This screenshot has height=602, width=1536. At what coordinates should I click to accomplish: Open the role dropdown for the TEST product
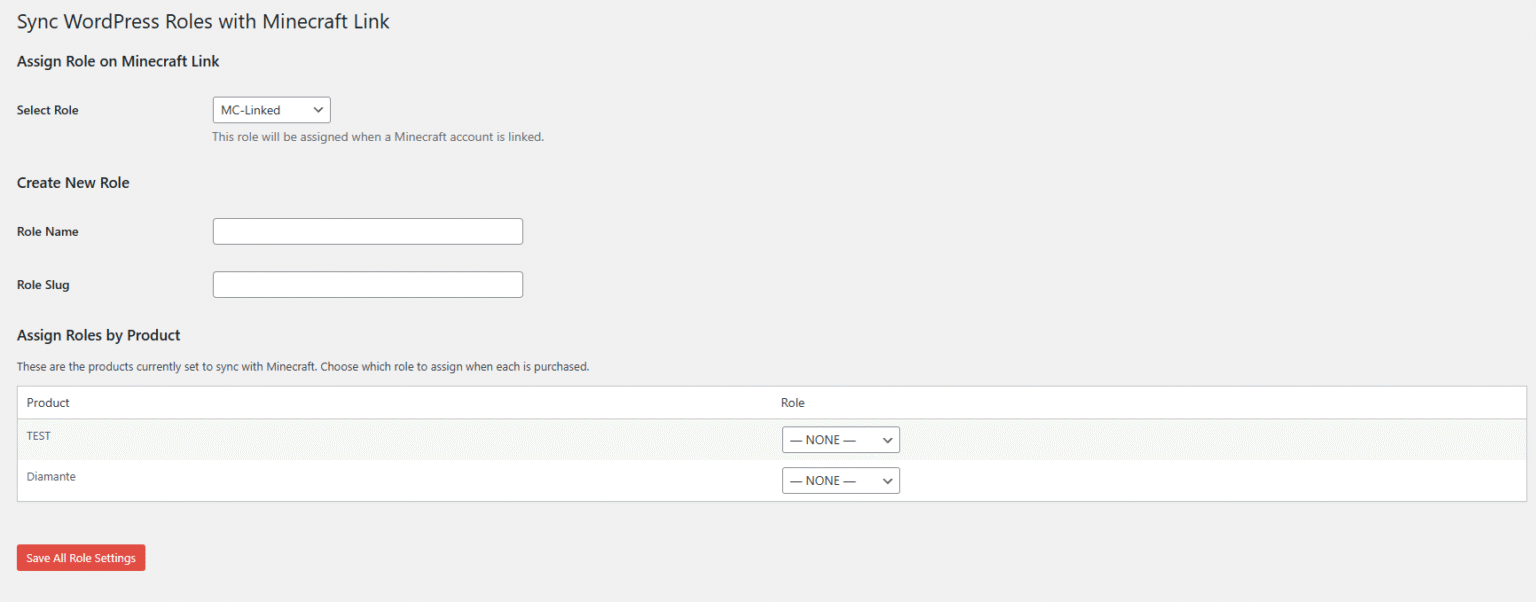tap(841, 440)
